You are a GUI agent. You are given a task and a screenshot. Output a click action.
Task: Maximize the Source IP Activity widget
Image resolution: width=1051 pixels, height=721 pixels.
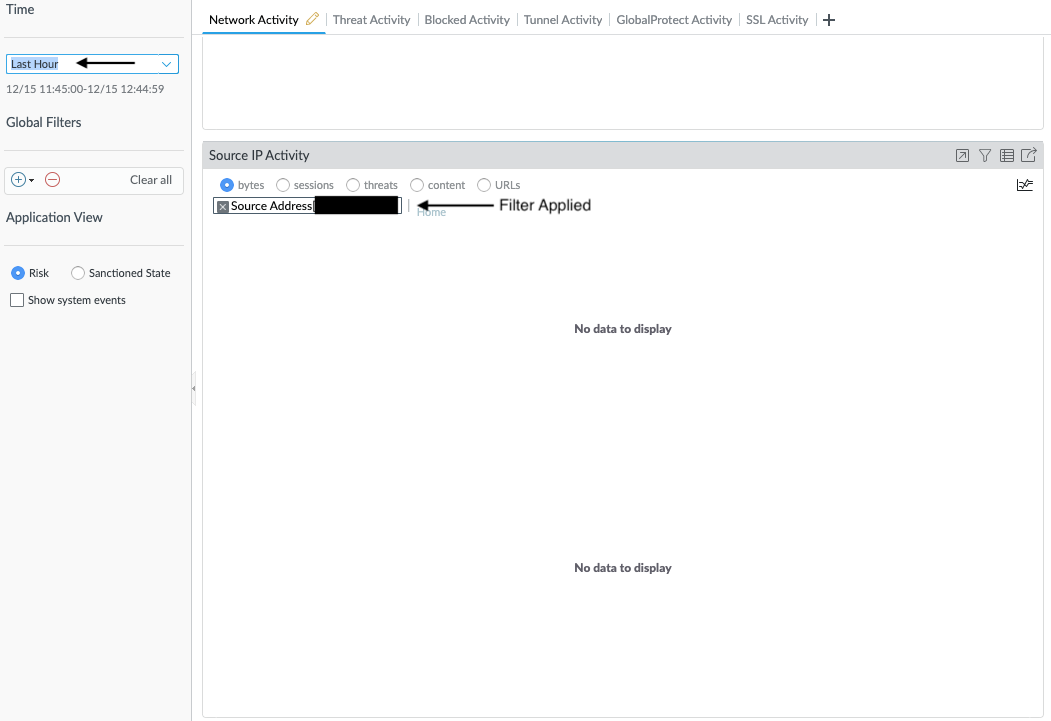961,155
